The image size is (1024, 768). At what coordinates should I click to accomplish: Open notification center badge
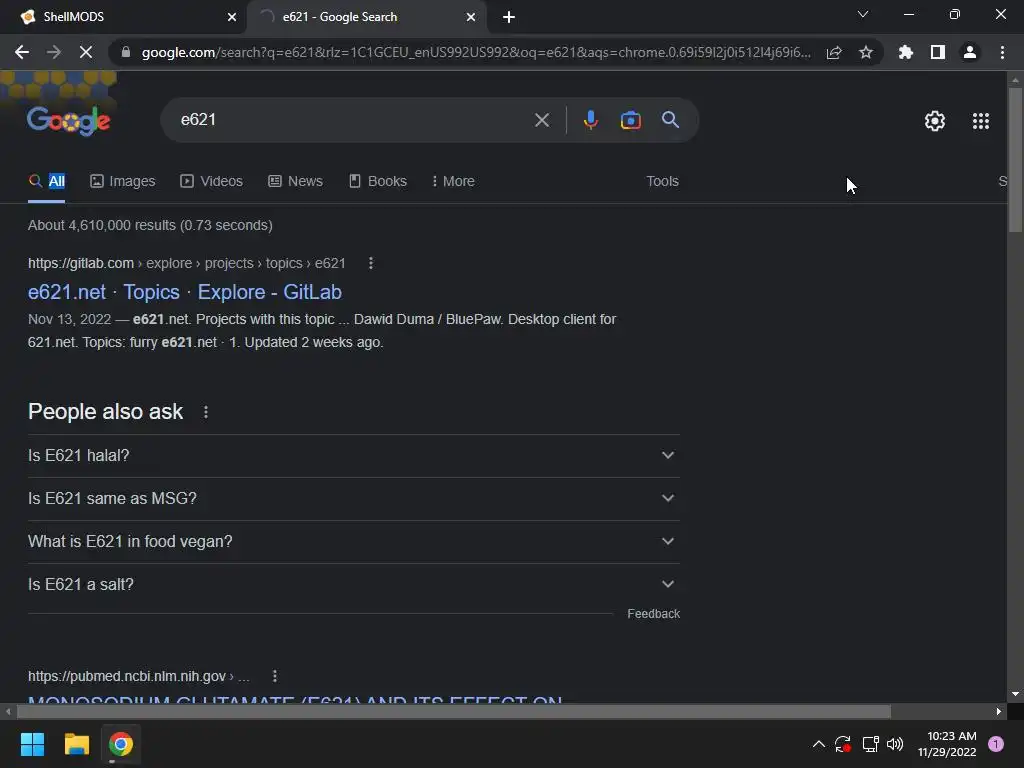[996, 744]
